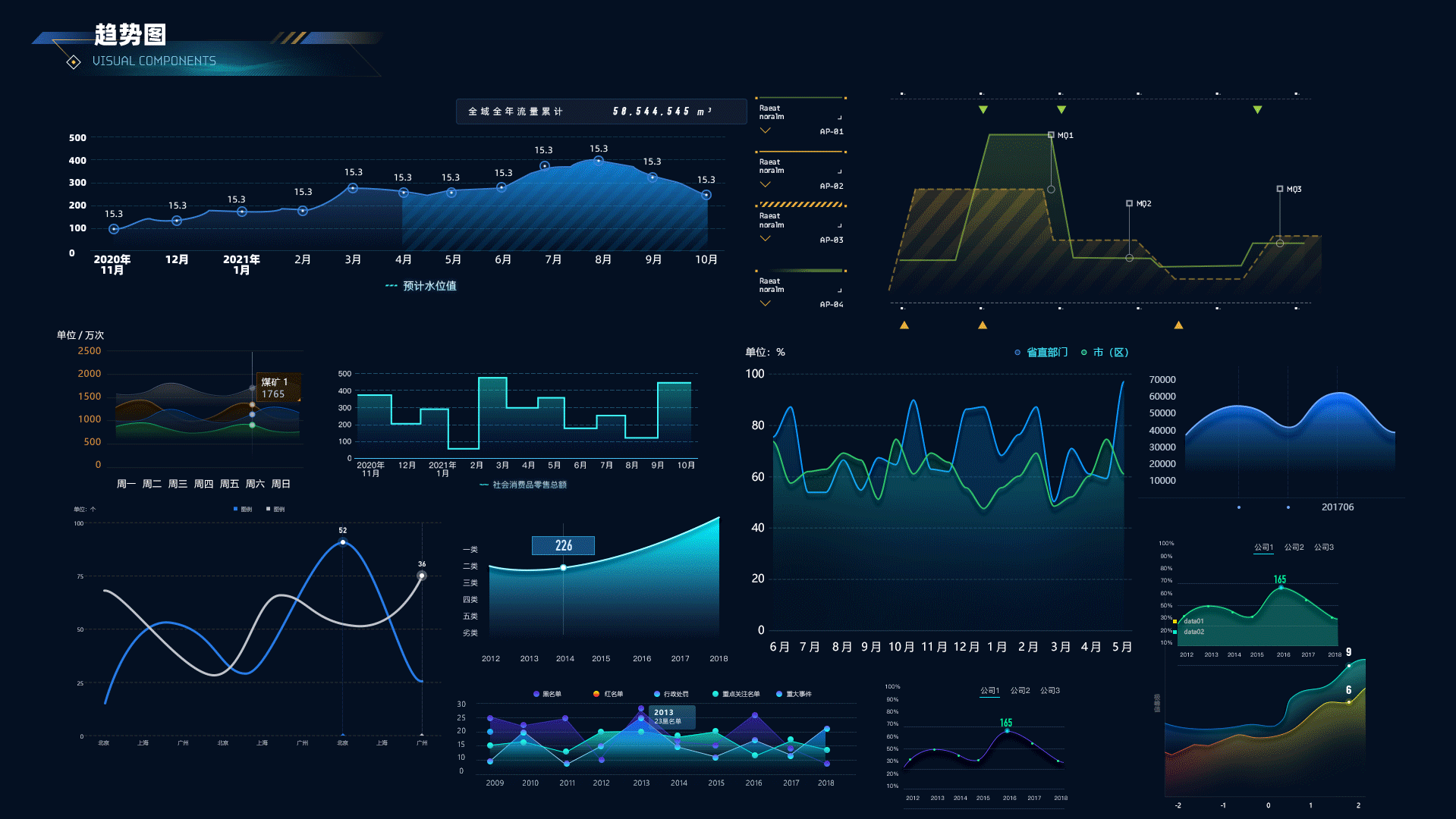Click the blue 图例 legend swatch
The width and height of the screenshot is (1456, 819).
pyautogui.click(x=235, y=509)
